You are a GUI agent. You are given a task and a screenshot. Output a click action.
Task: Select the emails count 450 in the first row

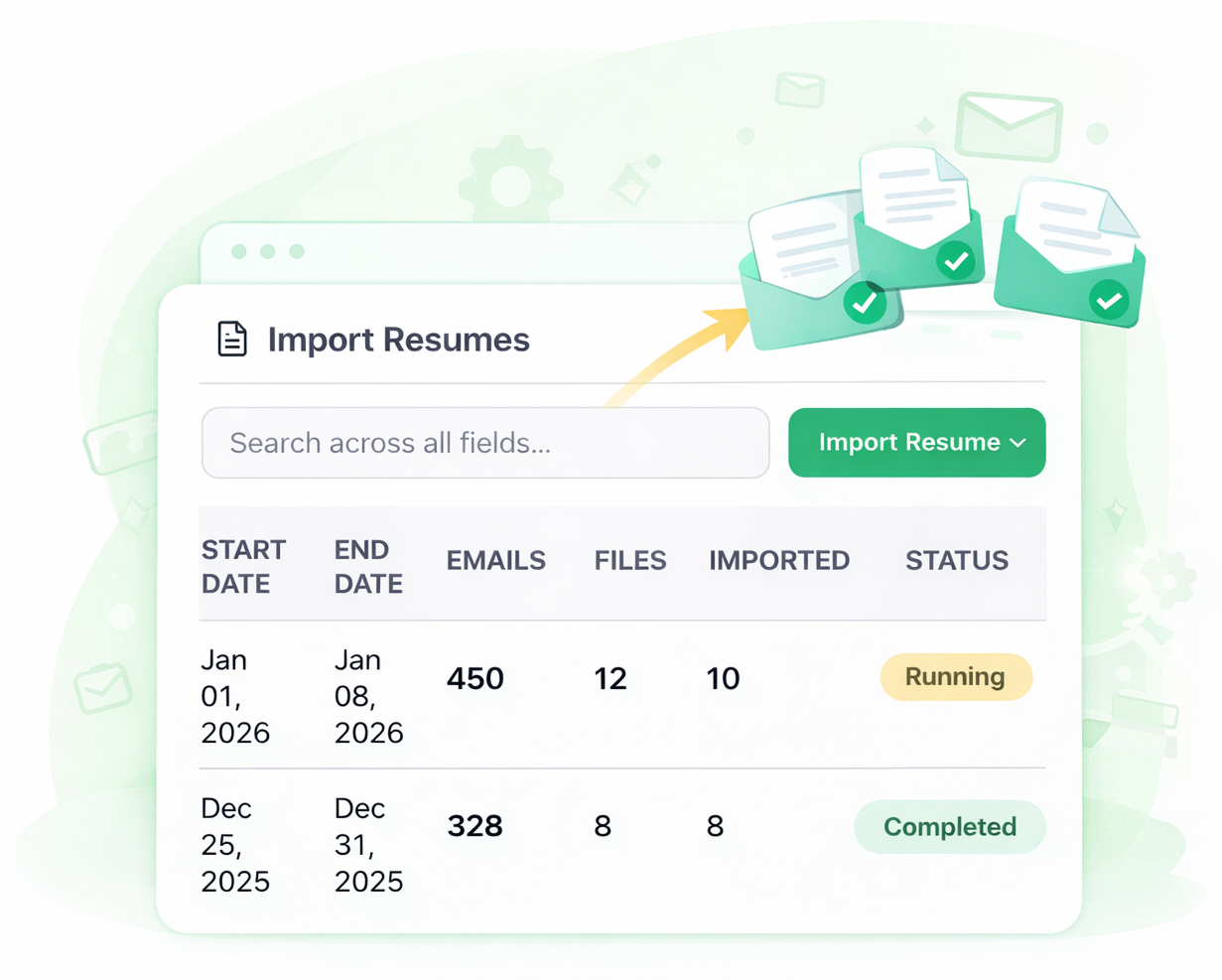coord(475,678)
